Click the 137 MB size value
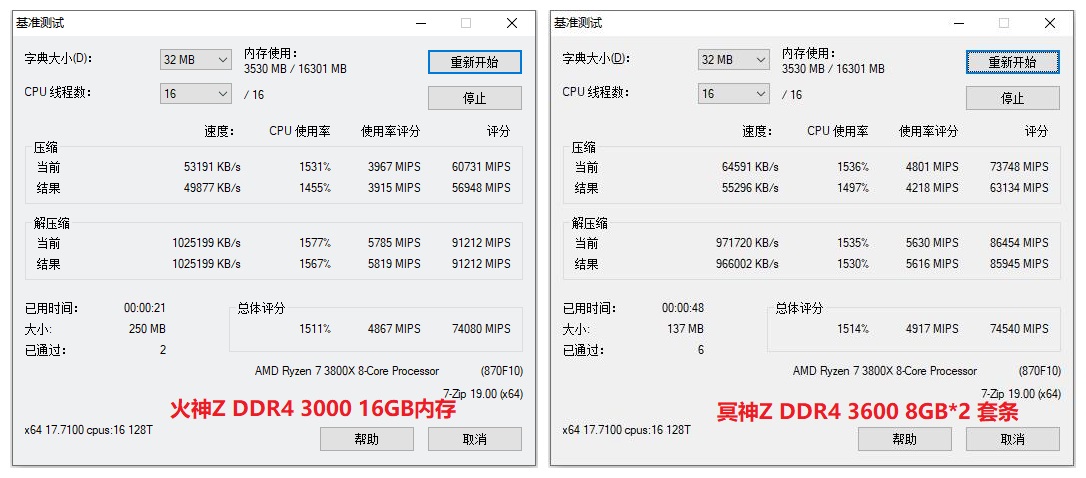Screen dimensions: 1086x478 685,328
